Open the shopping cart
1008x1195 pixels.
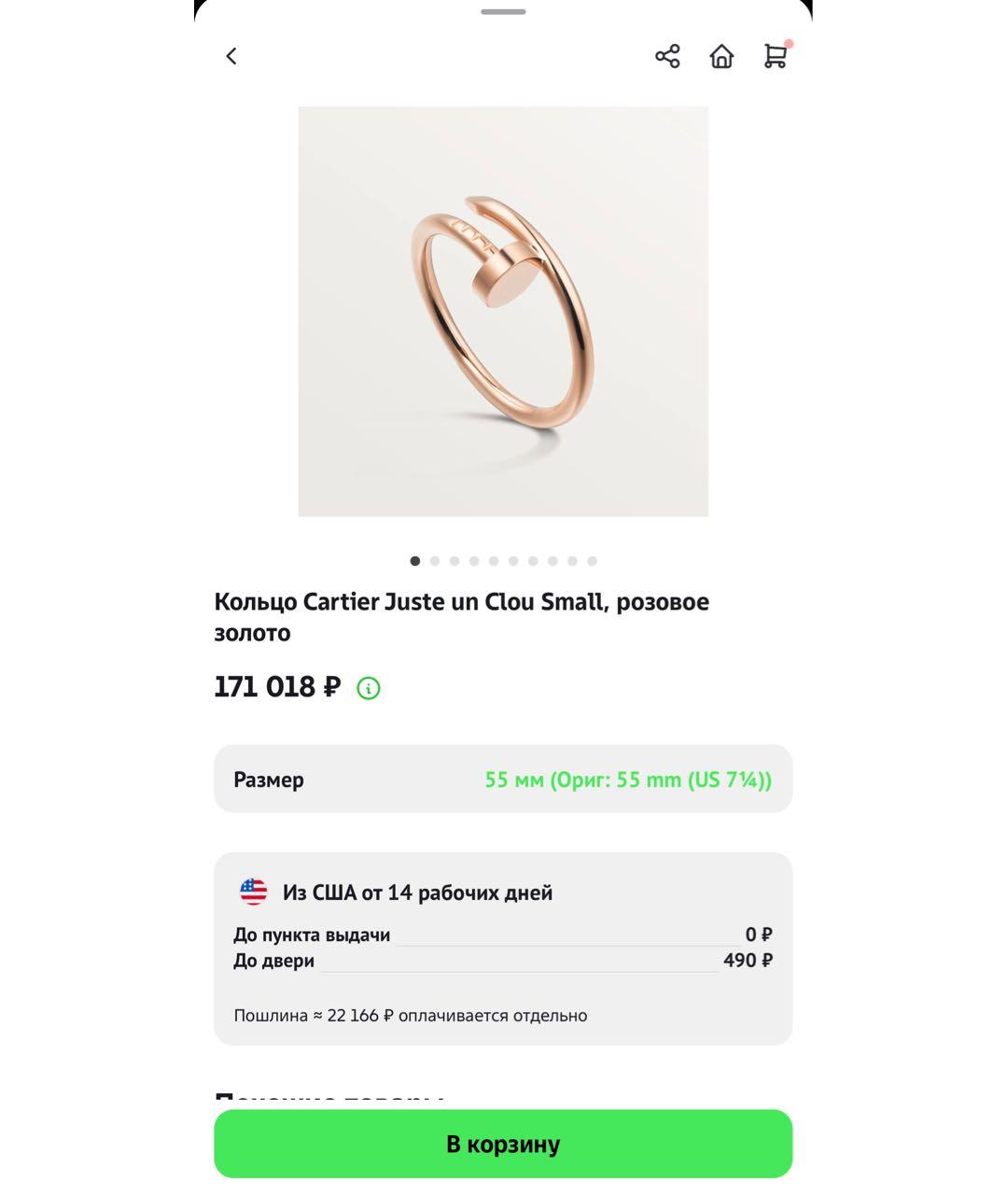775,58
